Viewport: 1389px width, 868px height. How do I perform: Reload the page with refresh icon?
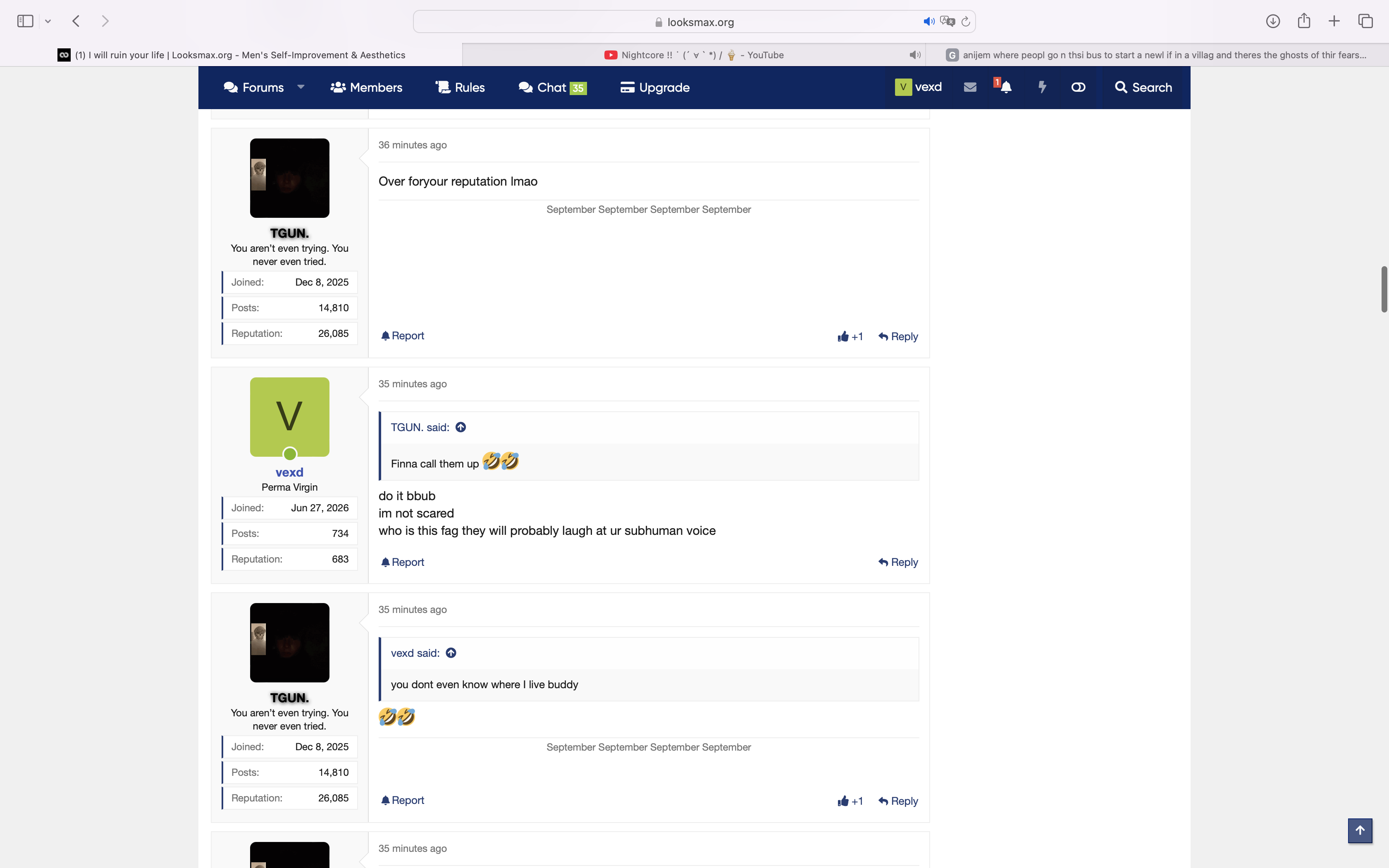pos(966,22)
